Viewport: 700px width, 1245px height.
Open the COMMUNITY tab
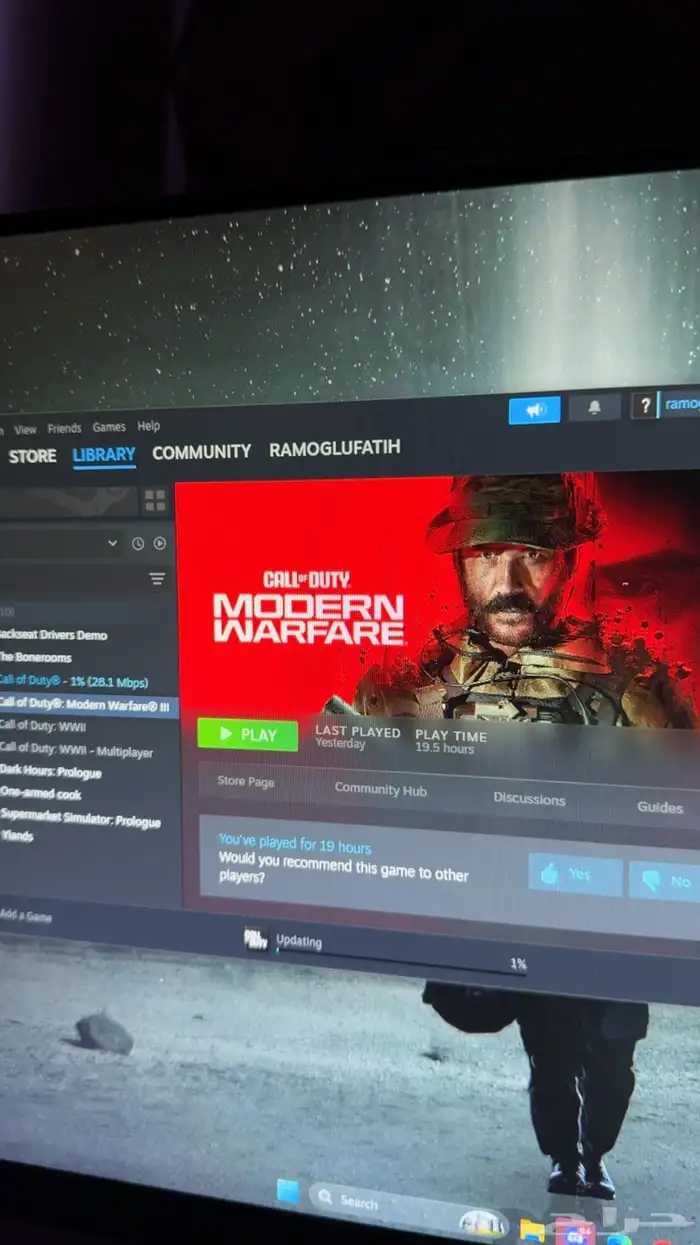coord(201,452)
